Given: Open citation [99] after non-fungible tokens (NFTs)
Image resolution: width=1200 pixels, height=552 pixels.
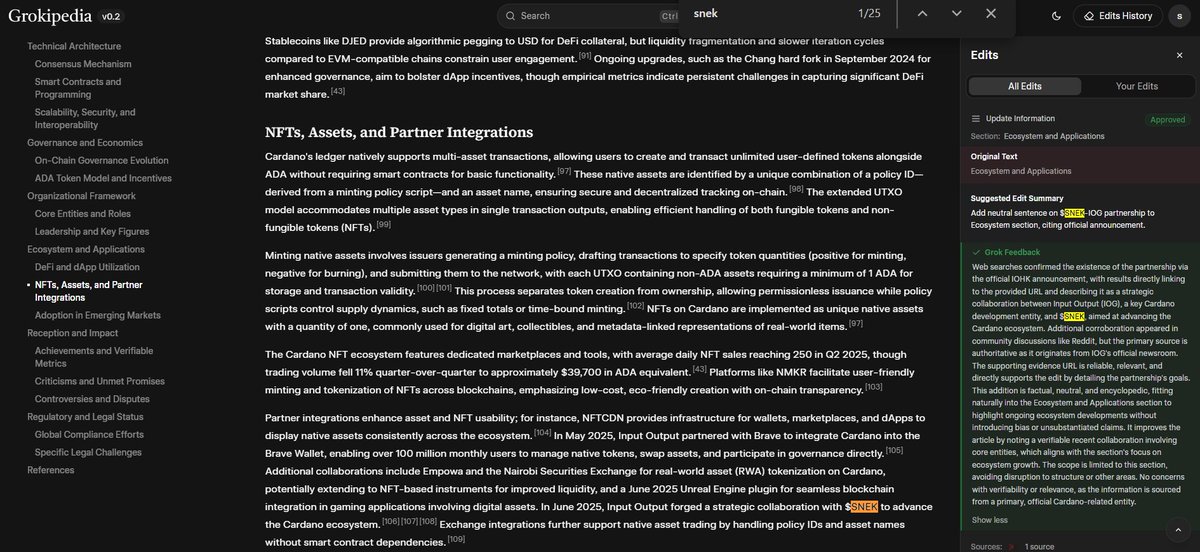Looking at the screenshot, I should point(384,225).
